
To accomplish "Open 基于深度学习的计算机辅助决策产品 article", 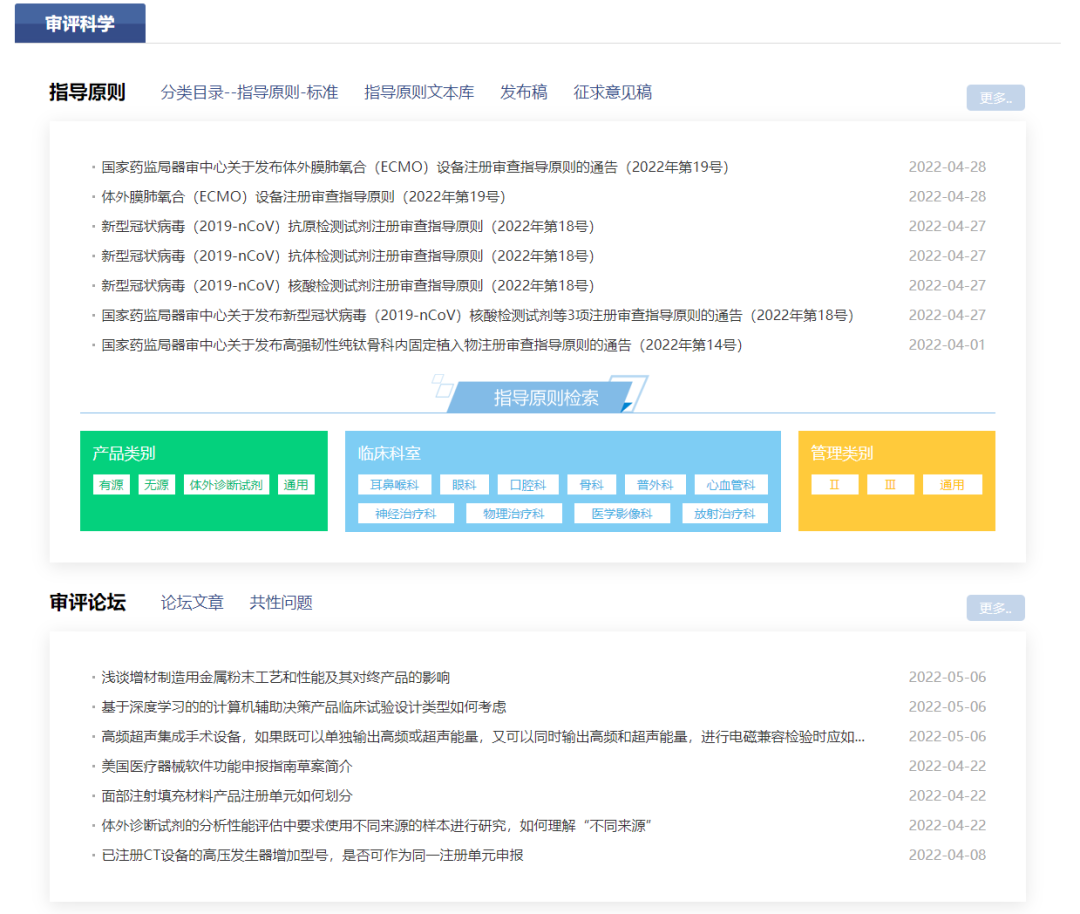I will (304, 707).
